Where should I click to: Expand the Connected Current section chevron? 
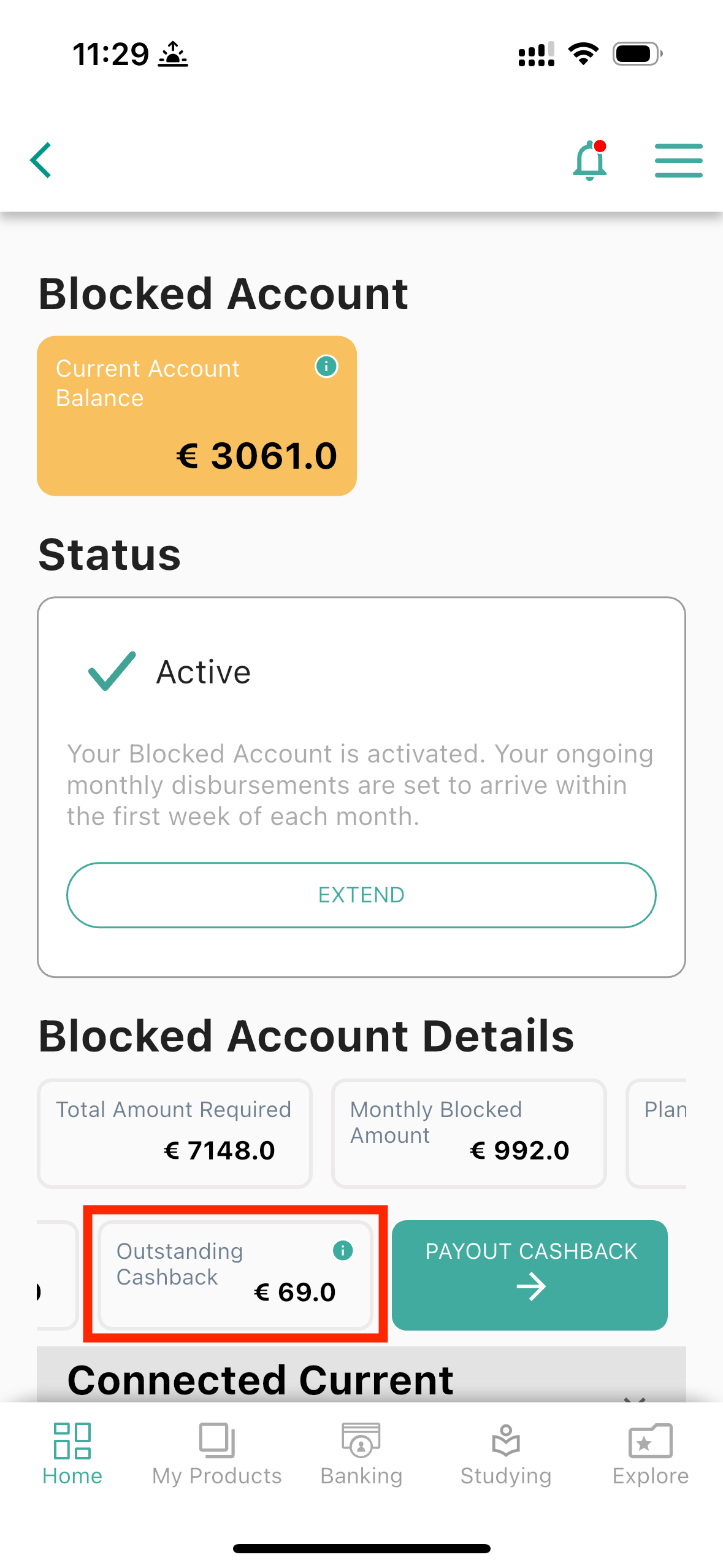(x=635, y=1397)
